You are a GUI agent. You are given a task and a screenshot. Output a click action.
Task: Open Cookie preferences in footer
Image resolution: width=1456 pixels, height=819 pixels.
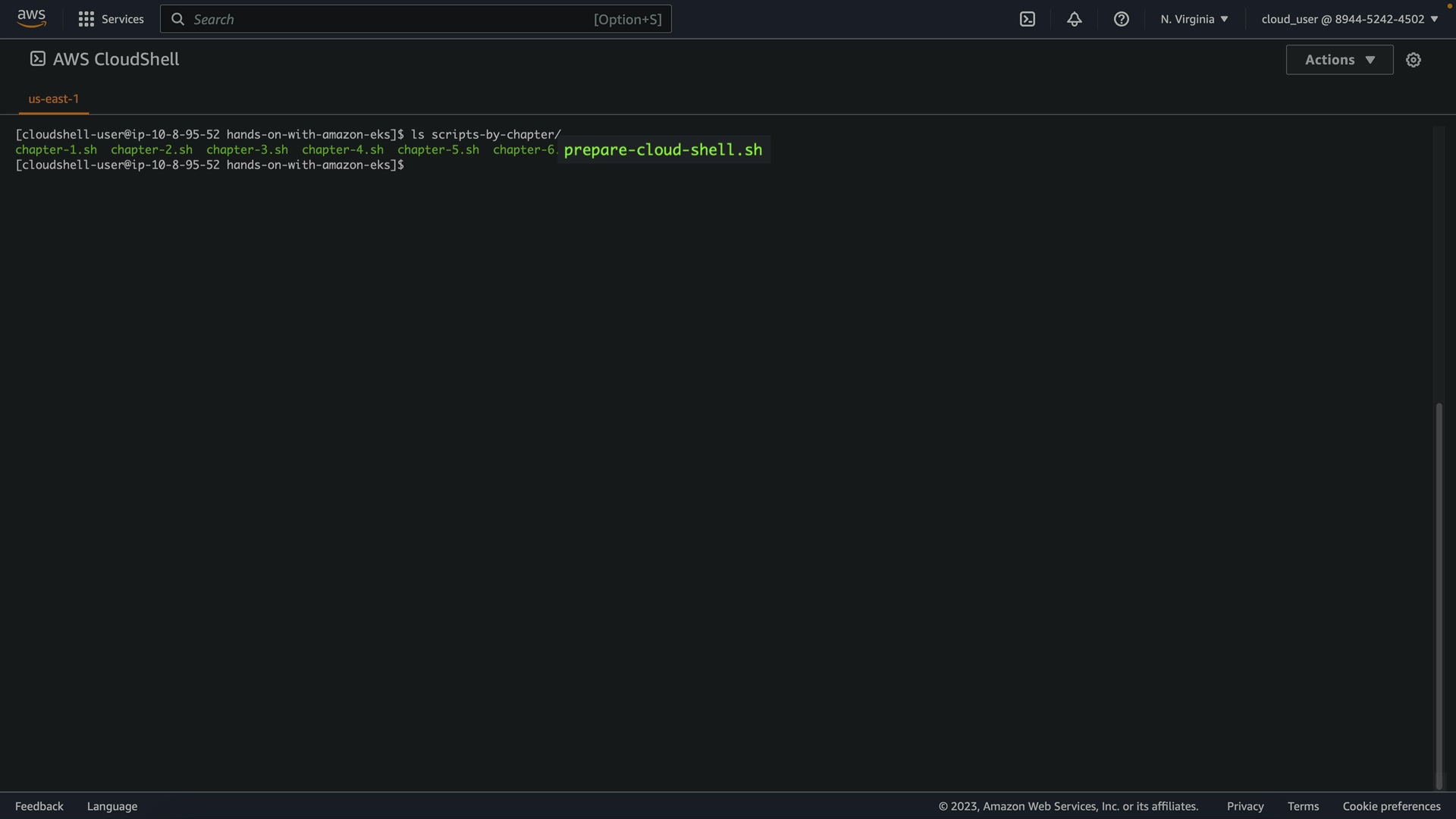[x=1391, y=806]
